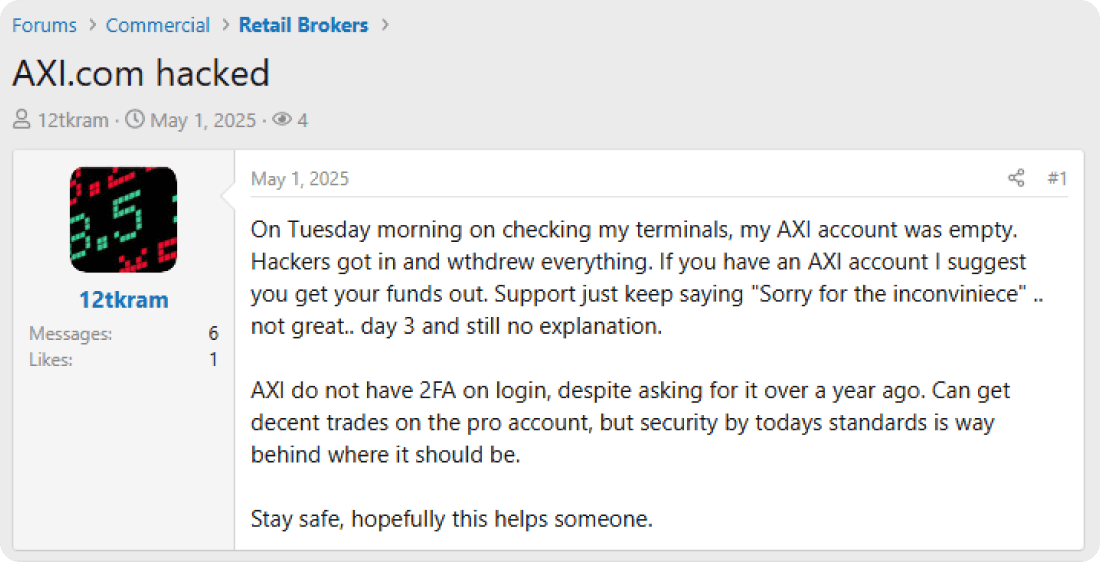This screenshot has width=1100, height=562.
Task: Open 12tkram's avatar image
Action: tap(124, 220)
